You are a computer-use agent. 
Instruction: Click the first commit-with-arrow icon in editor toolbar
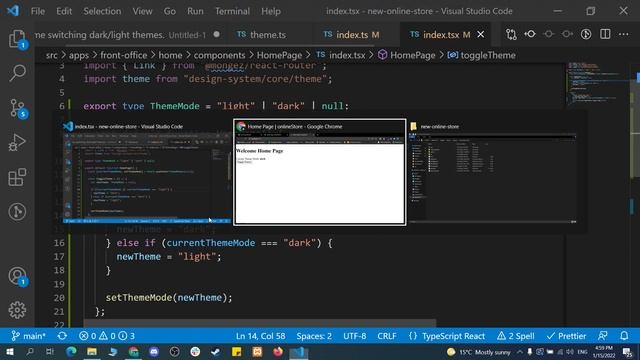(x=530, y=35)
